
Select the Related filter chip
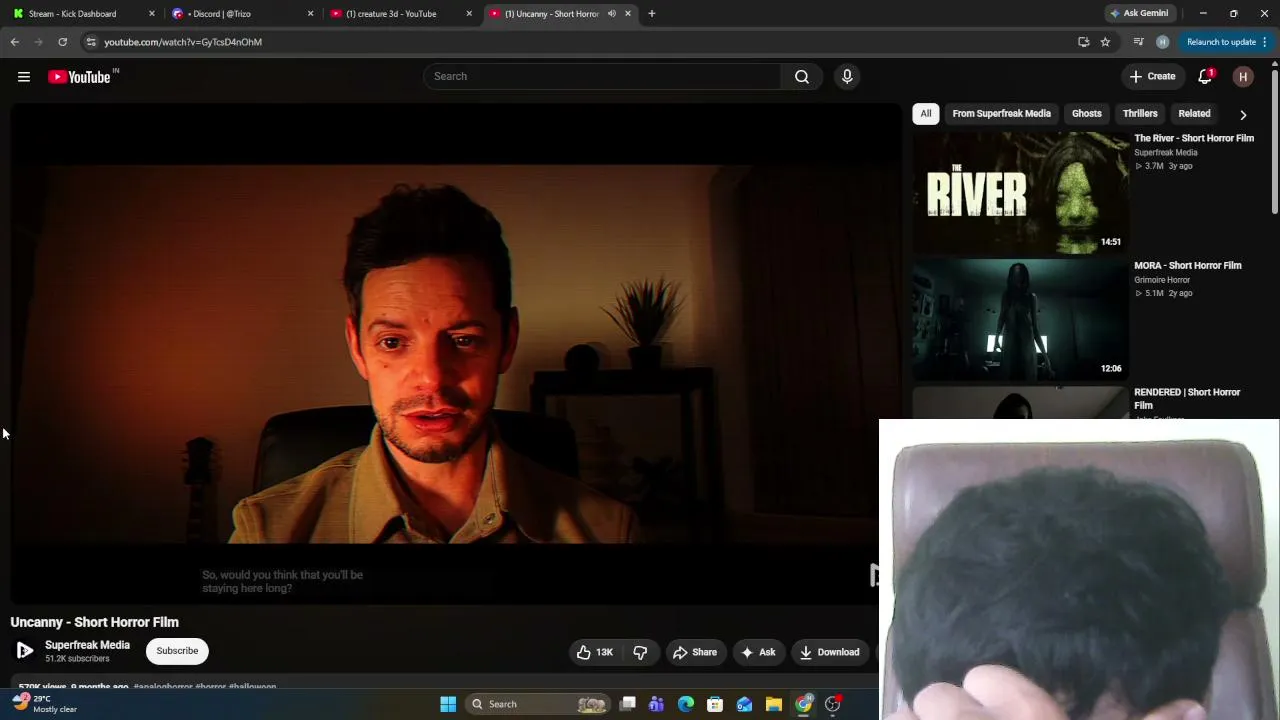[x=1194, y=114]
